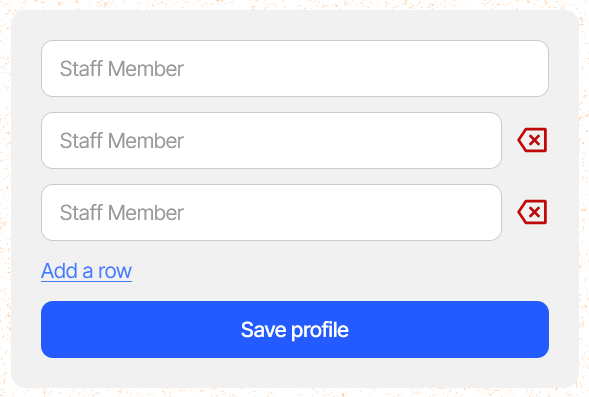Clear the middle row using its red X icon
Image resolution: width=589 pixels, height=397 pixels.
532,140
